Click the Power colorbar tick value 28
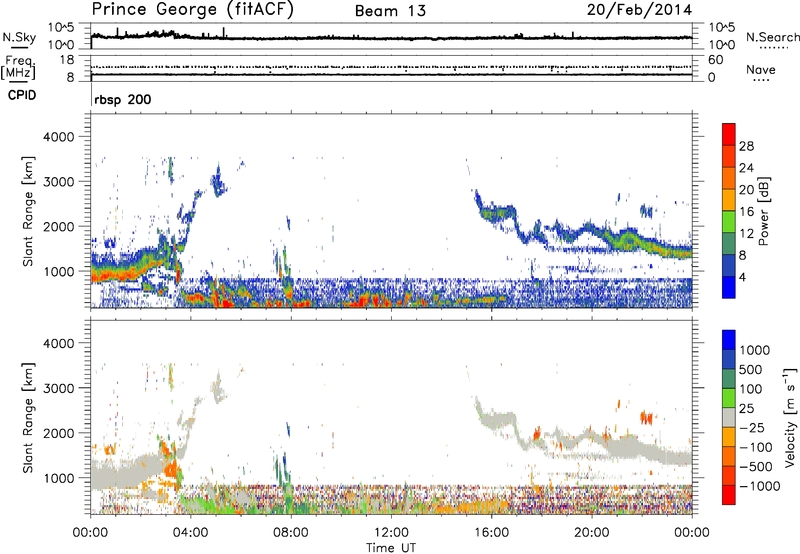800x554 pixels. coord(746,146)
